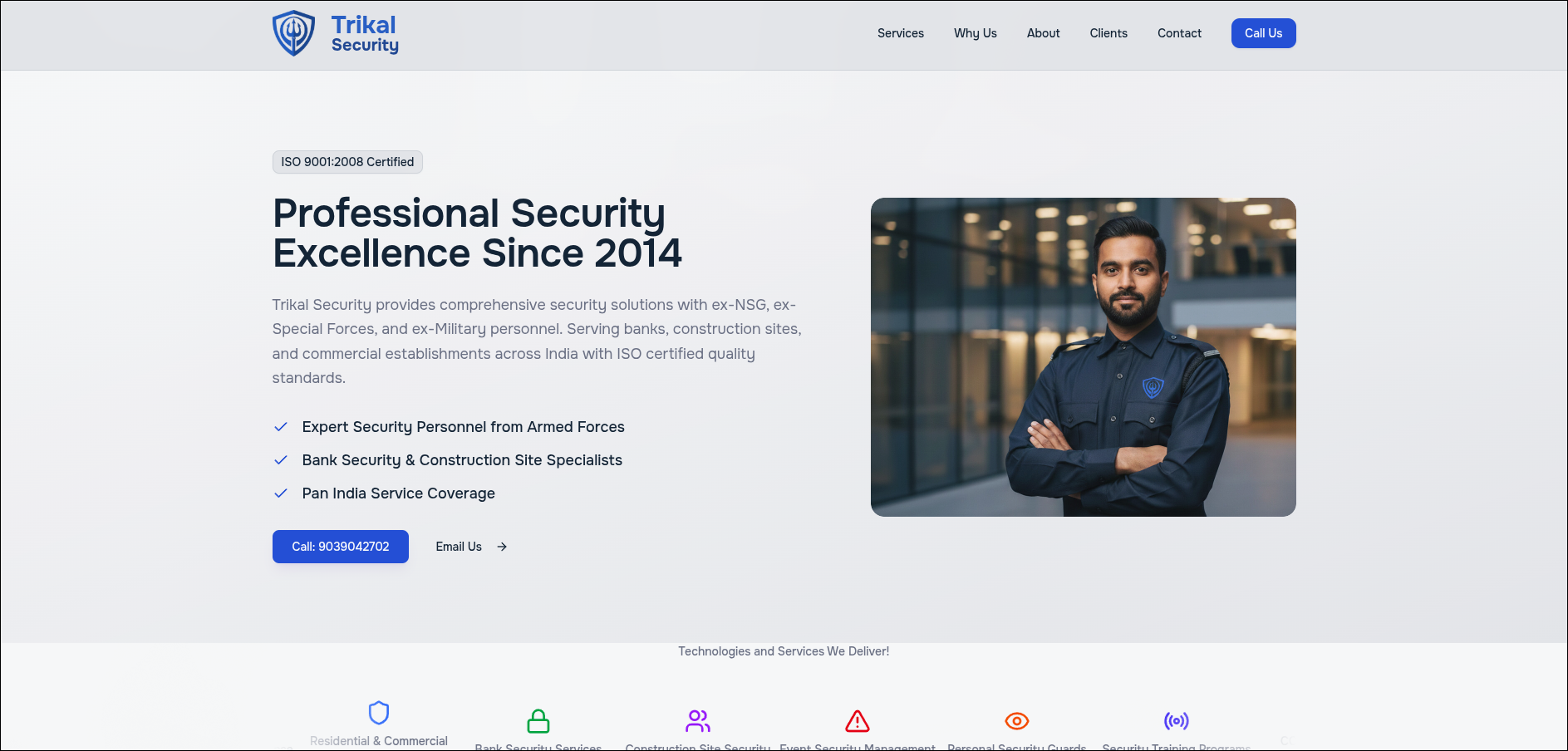The image size is (1568, 751).
Task: Click the purple people Construction Site icon
Action: (x=698, y=721)
